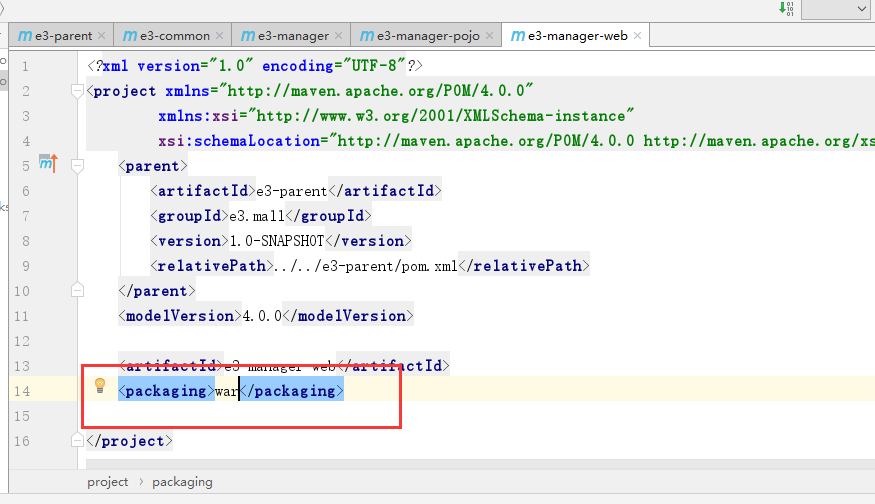Viewport: 875px width, 504px height.
Task: Click the Maven parent navigation gutter icon
Action: coord(49,164)
